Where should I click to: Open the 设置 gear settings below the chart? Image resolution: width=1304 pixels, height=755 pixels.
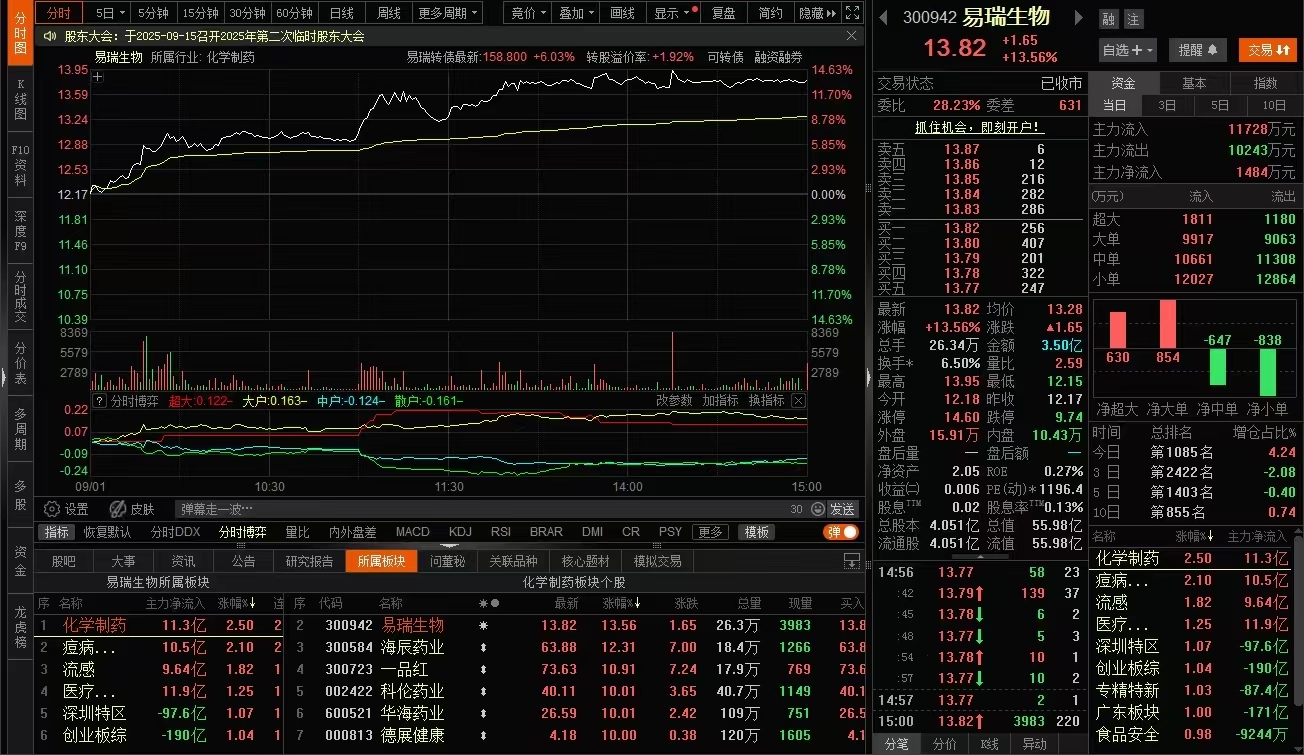(x=66, y=509)
